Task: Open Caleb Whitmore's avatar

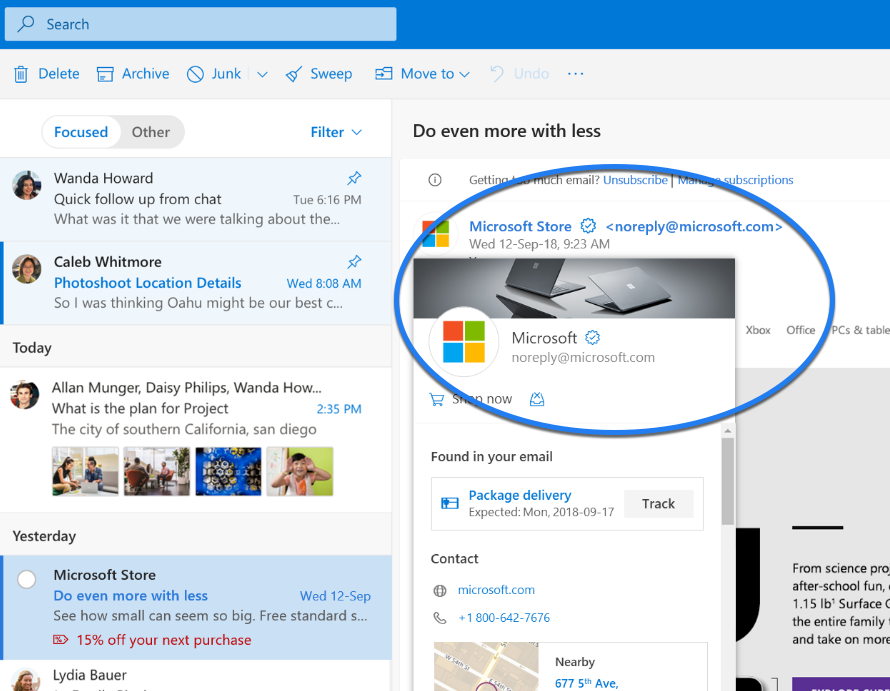Action: [27, 269]
